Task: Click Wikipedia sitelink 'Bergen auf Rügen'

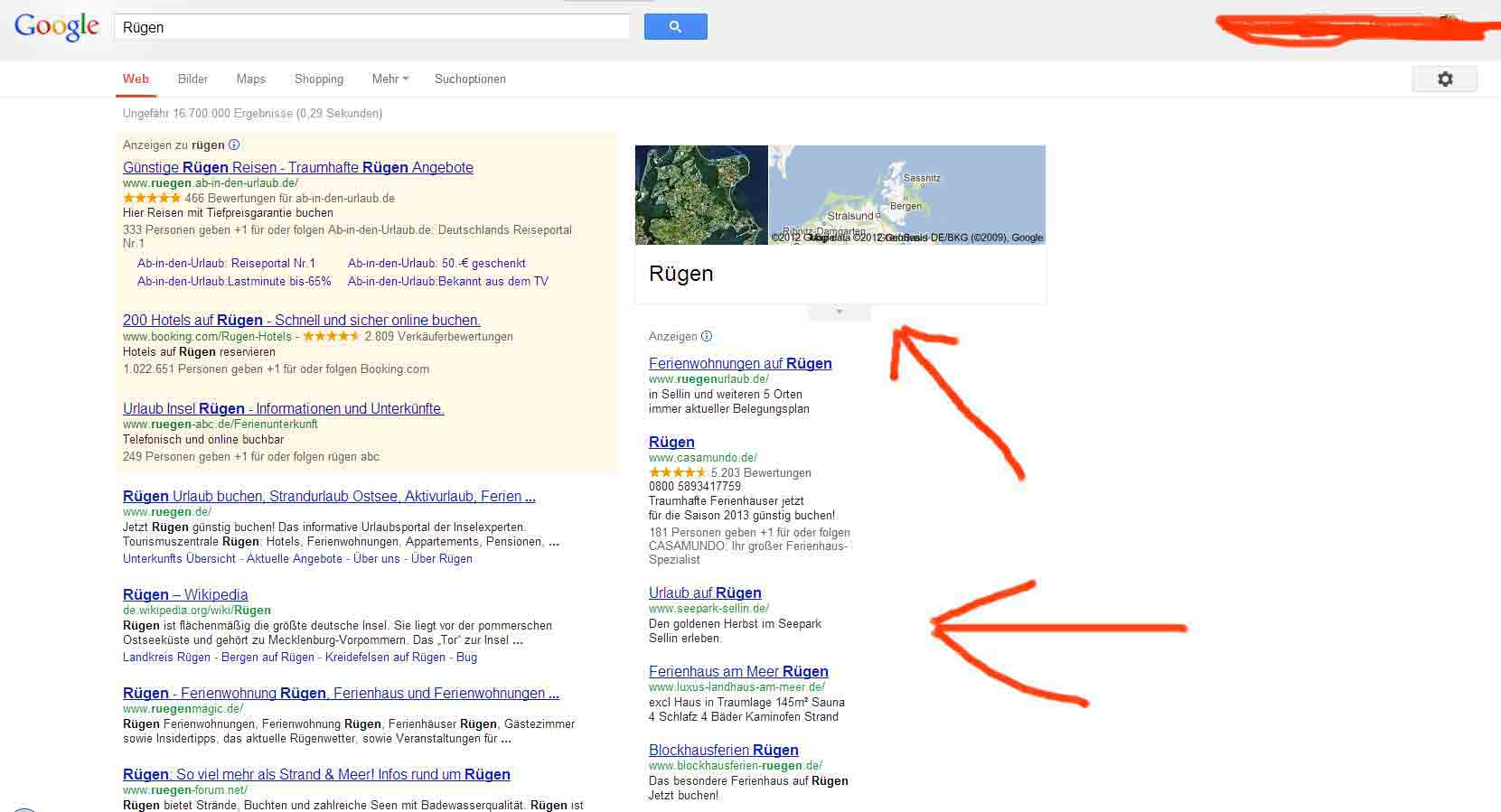Action: [x=268, y=658]
